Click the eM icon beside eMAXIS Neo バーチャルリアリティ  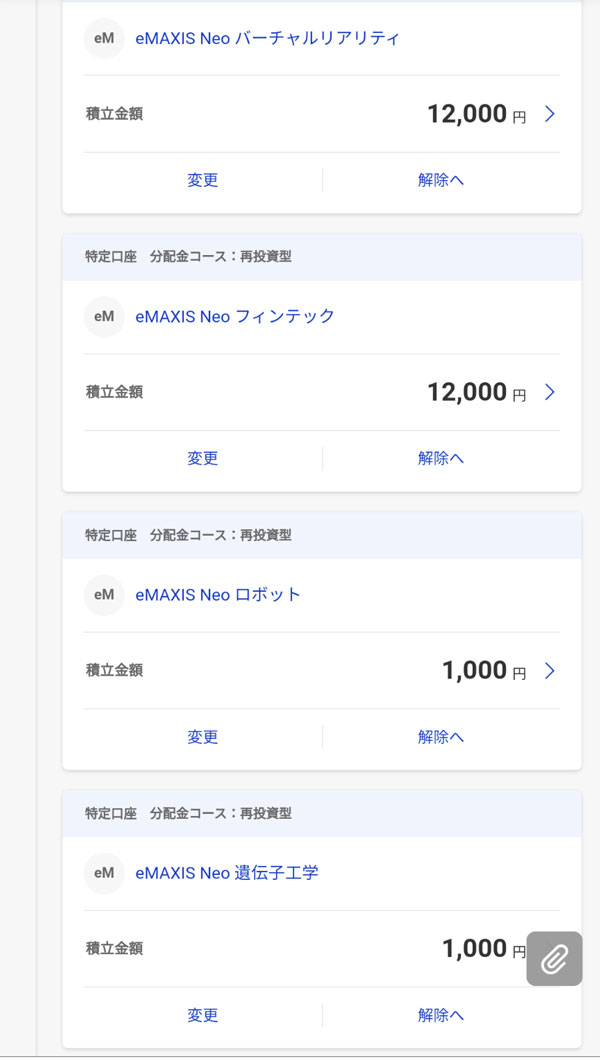coord(104,39)
